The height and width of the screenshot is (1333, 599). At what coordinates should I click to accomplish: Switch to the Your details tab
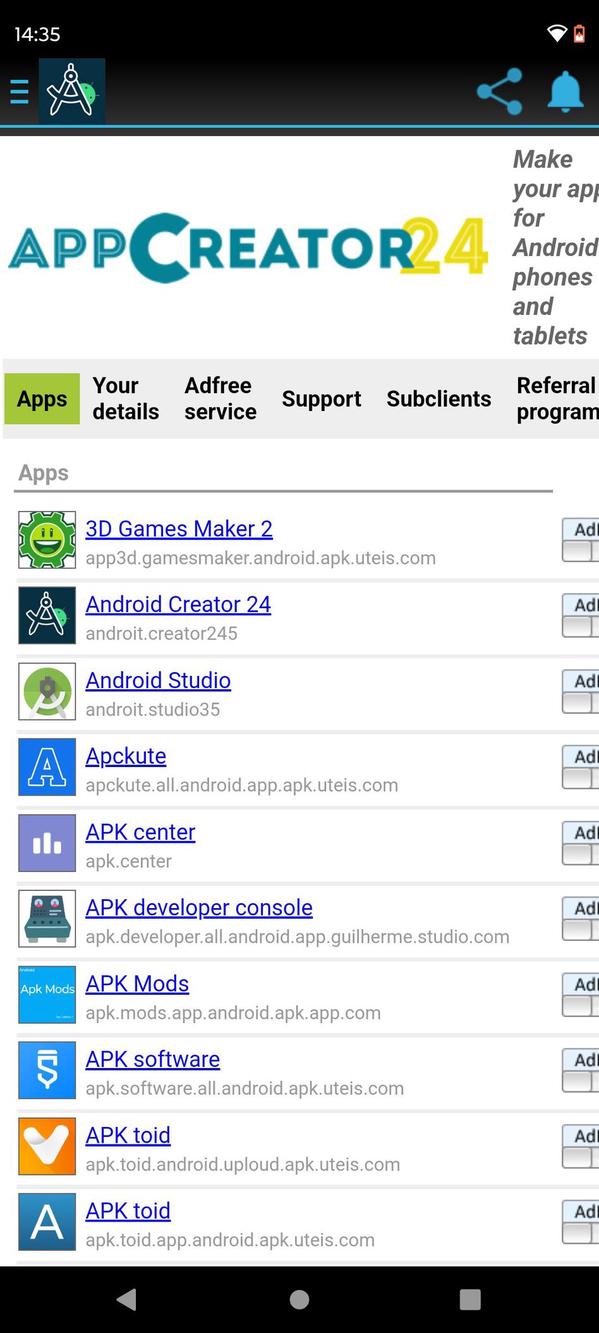point(124,398)
